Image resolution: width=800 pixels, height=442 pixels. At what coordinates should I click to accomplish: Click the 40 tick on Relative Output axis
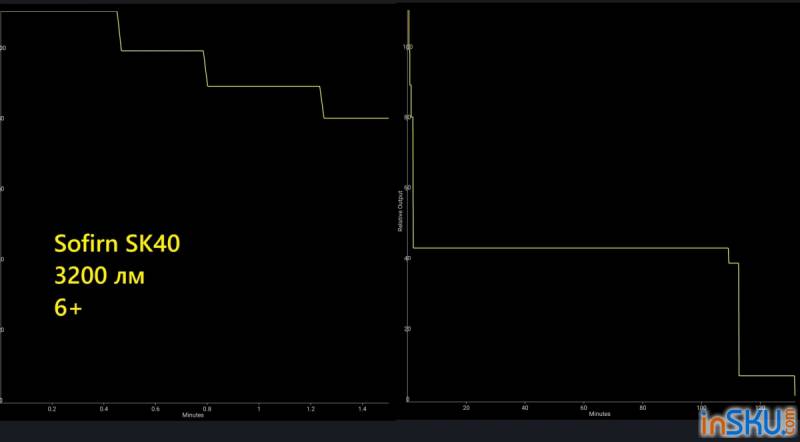407,258
